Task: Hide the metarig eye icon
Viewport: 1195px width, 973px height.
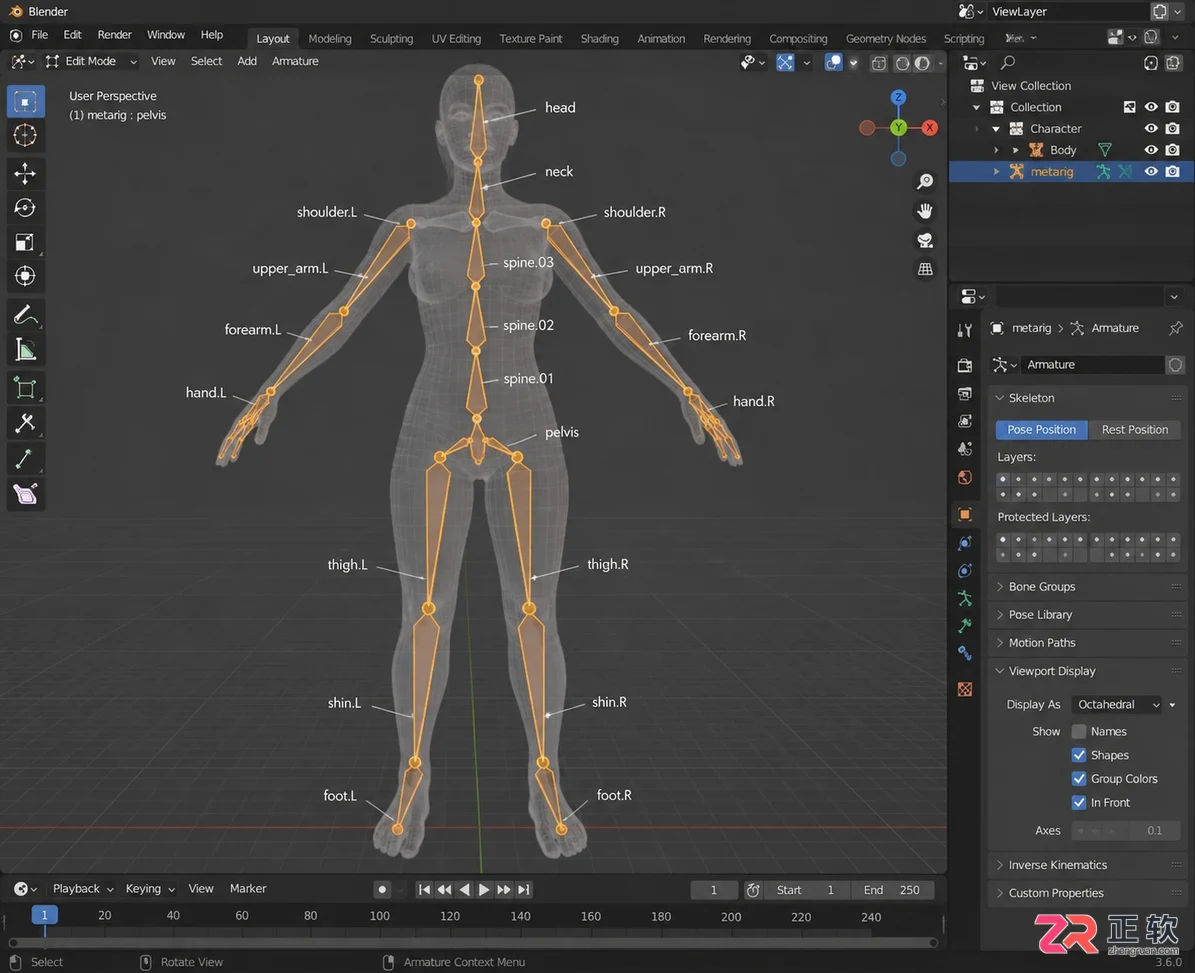Action: pyautogui.click(x=1151, y=171)
